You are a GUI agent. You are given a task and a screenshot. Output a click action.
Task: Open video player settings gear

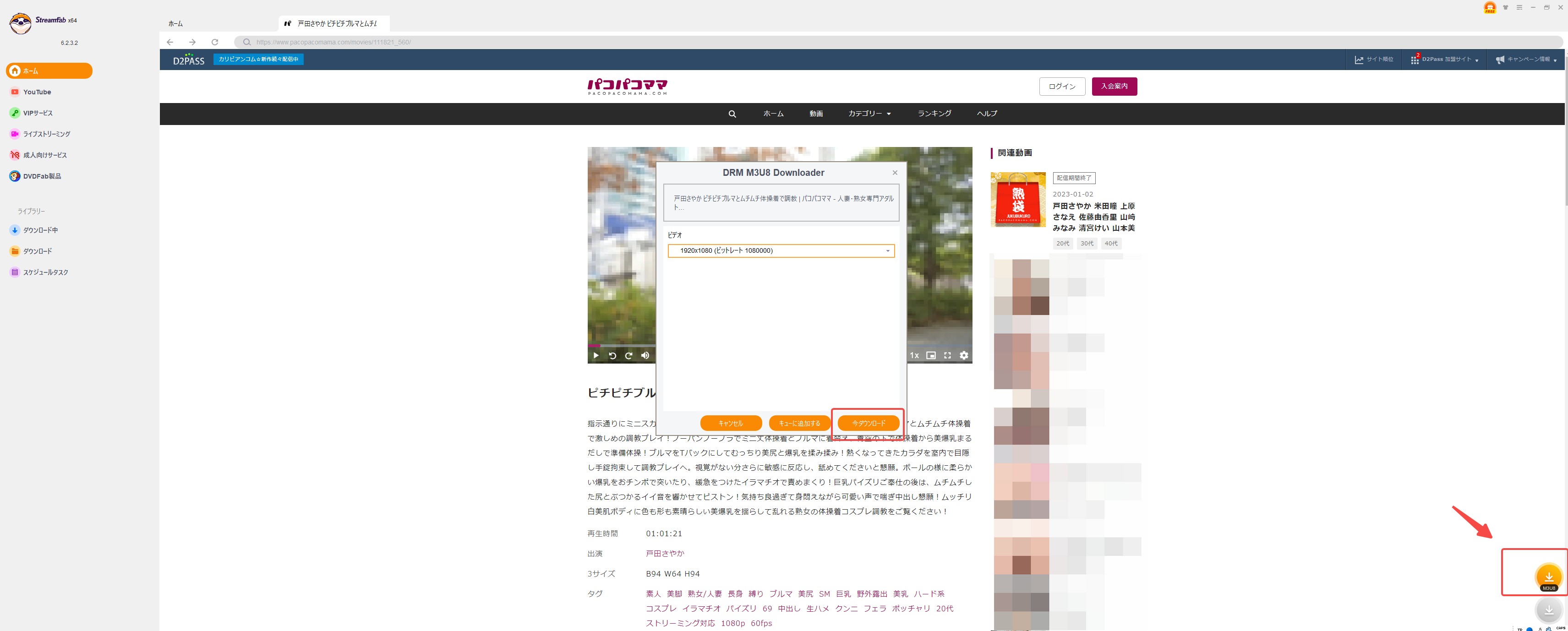963,355
